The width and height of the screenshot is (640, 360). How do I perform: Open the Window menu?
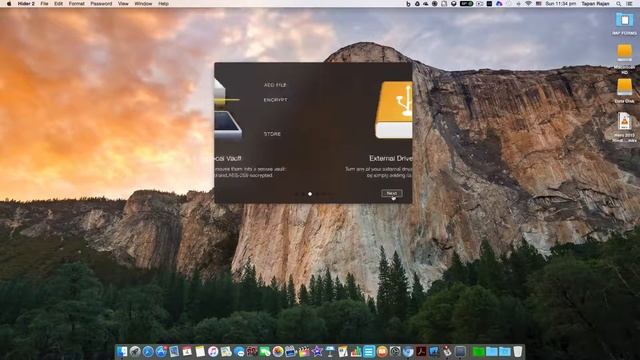143,3
